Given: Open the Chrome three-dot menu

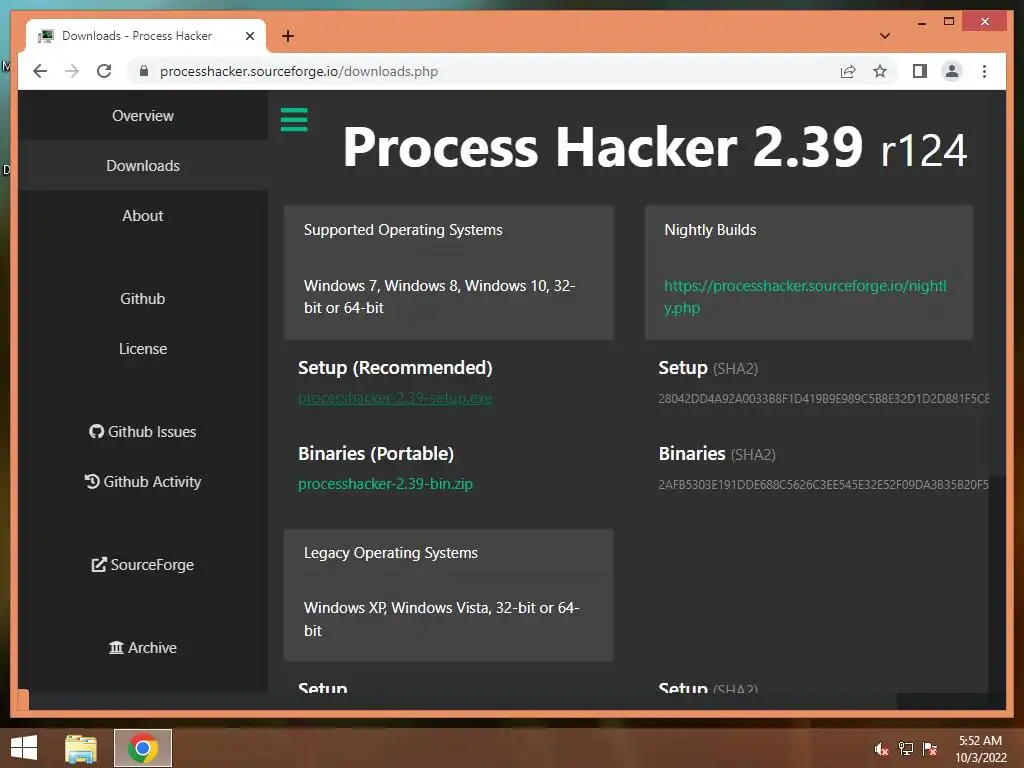Looking at the screenshot, I should point(984,71).
